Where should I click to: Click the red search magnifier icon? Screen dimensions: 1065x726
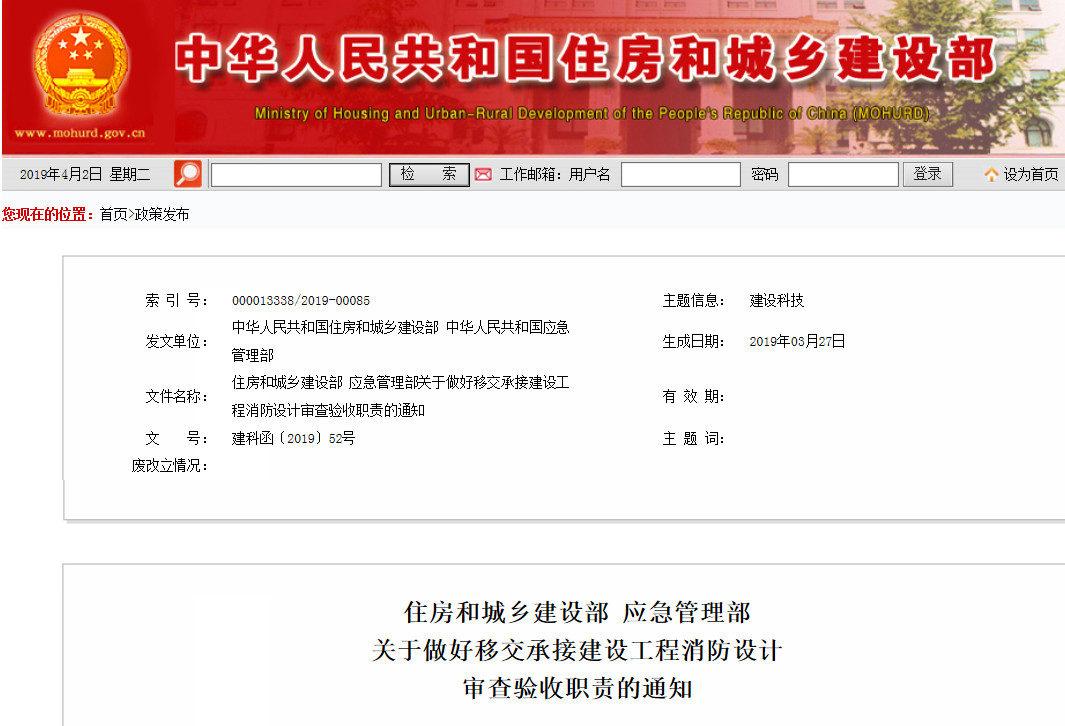pos(187,174)
